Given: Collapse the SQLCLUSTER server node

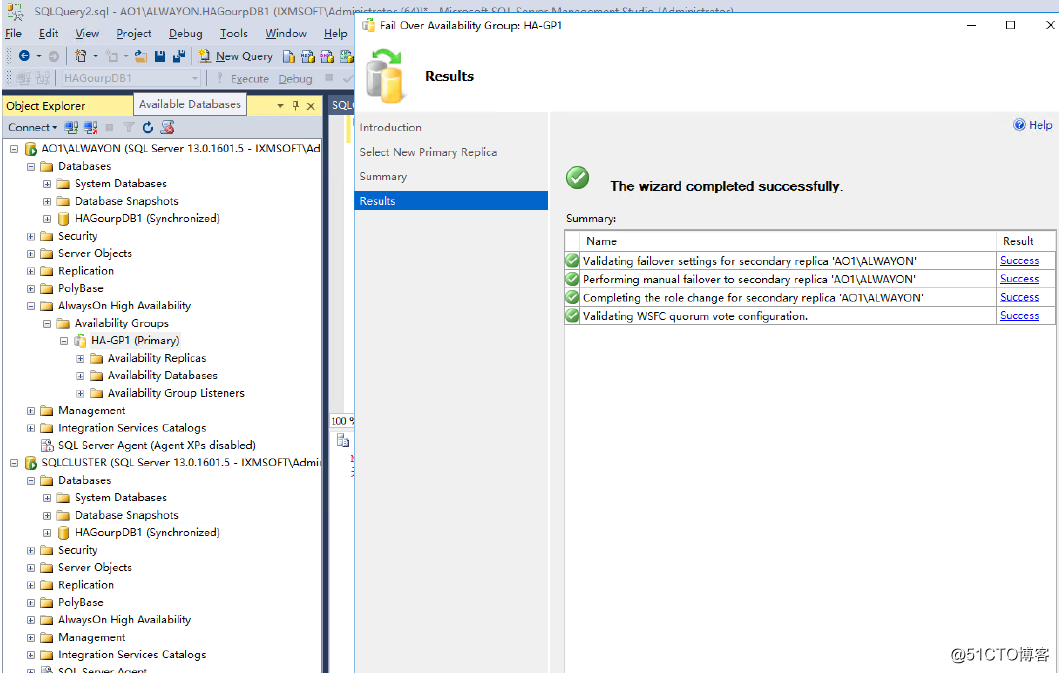Looking at the screenshot, I should coord(14,463).
